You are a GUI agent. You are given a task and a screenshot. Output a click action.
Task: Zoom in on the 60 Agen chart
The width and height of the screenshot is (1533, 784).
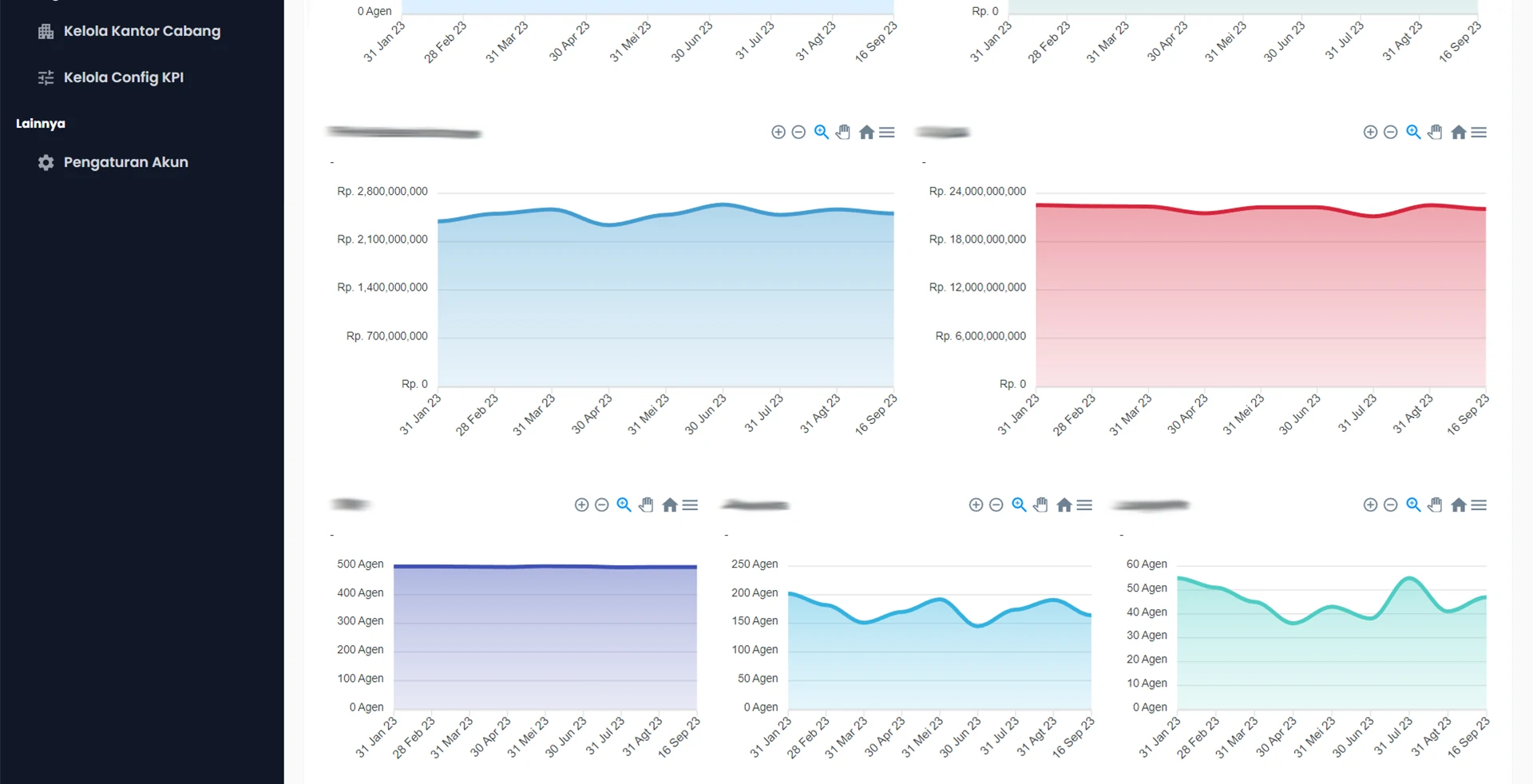pos(1370,505)
